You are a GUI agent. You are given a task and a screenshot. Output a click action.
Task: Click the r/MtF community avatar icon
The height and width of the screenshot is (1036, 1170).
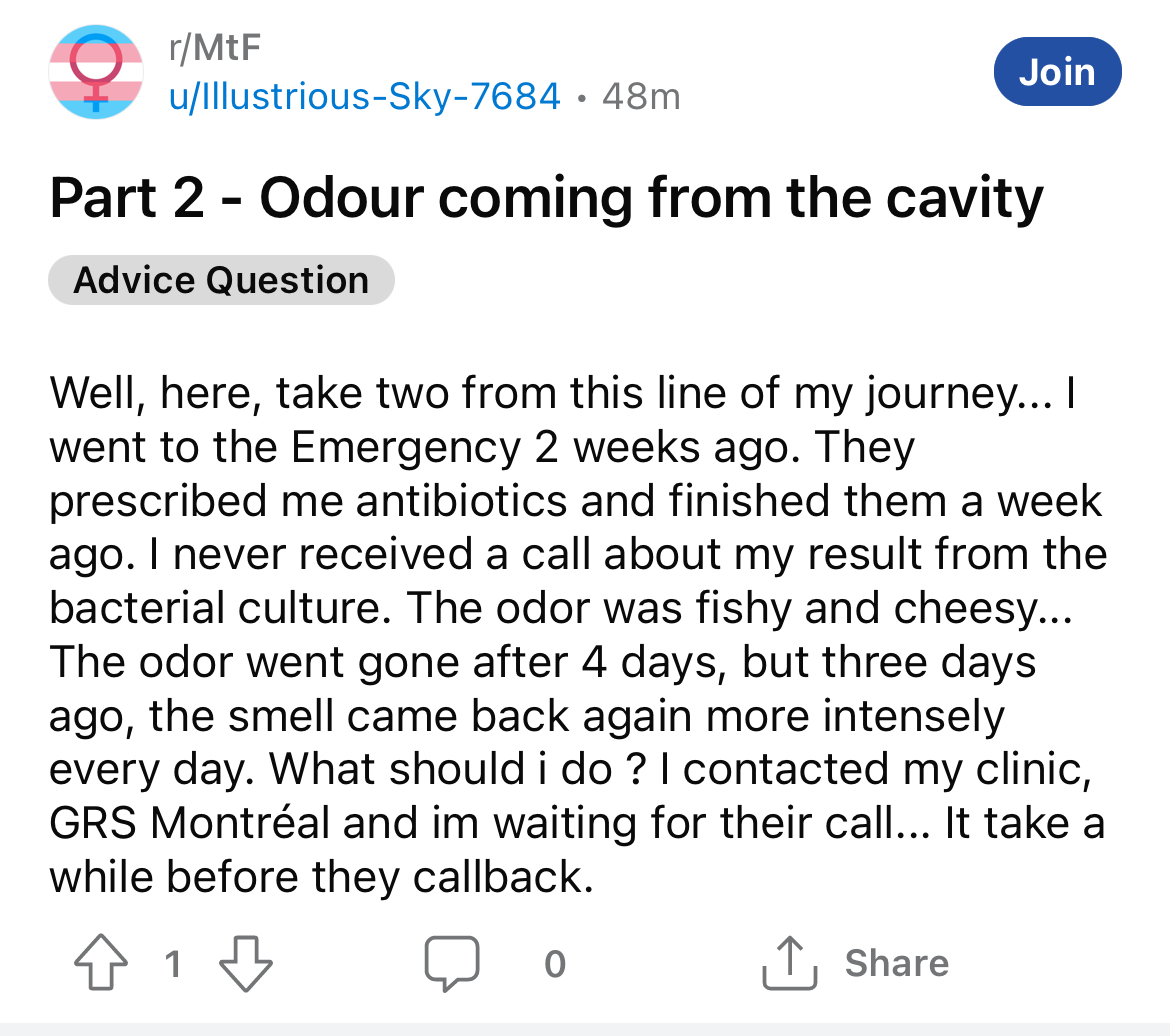click(96, 73)
